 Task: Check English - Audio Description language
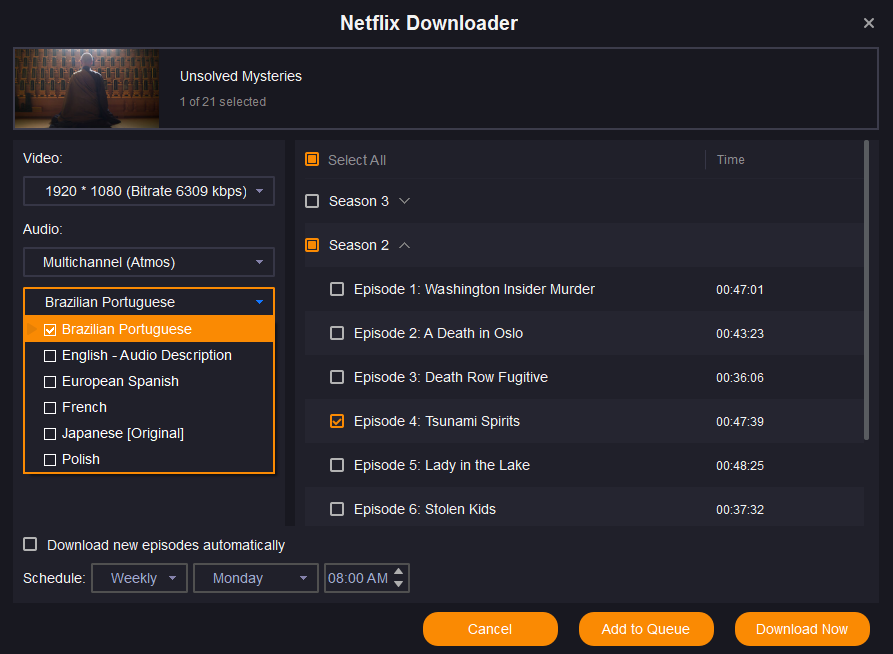click(50, 355)
